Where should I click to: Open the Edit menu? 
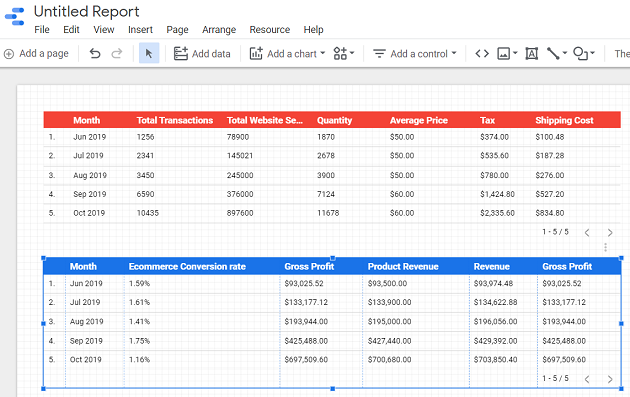[x=71, y=30]
